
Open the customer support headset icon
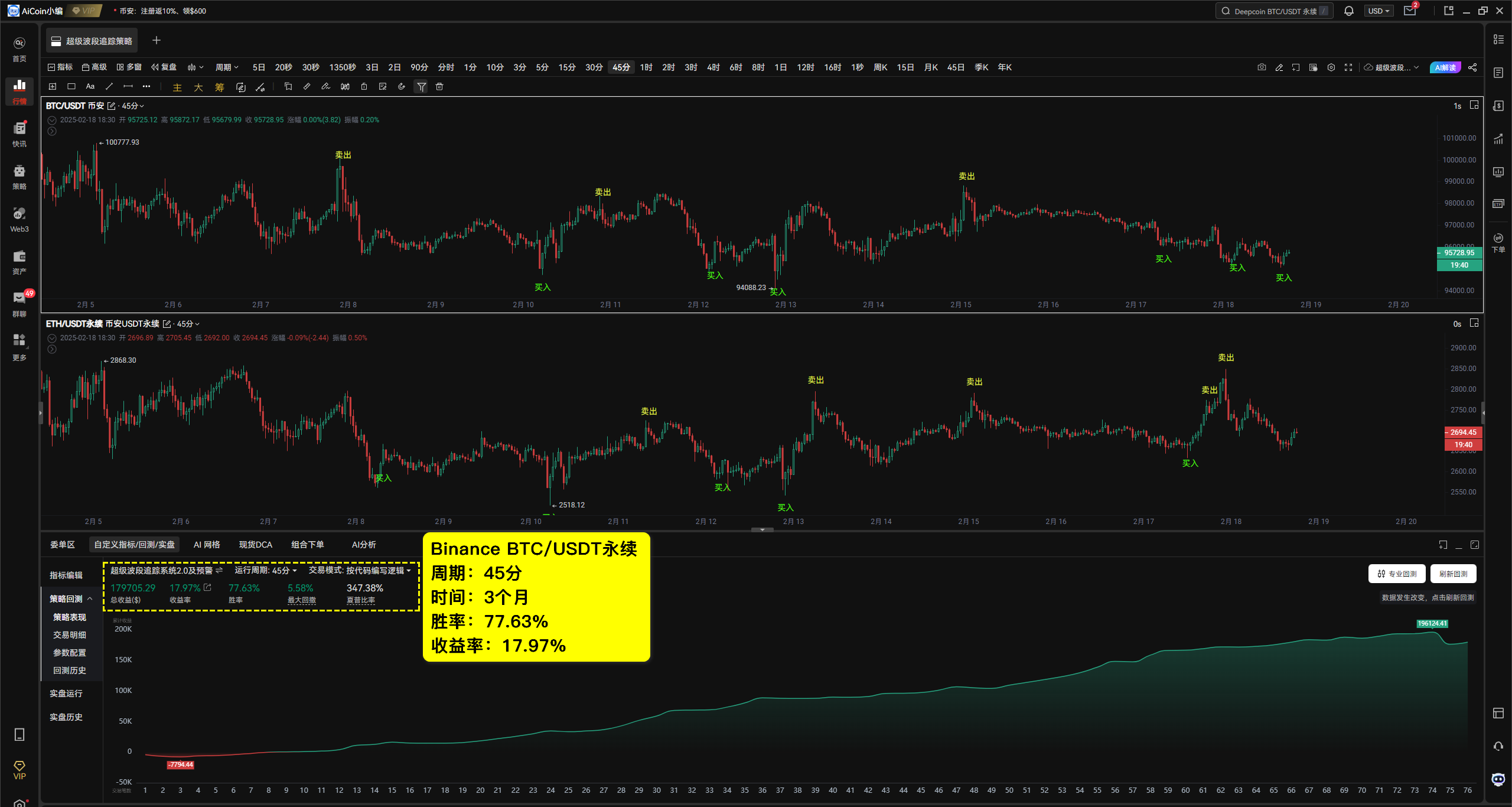[x=1498, y=746]
